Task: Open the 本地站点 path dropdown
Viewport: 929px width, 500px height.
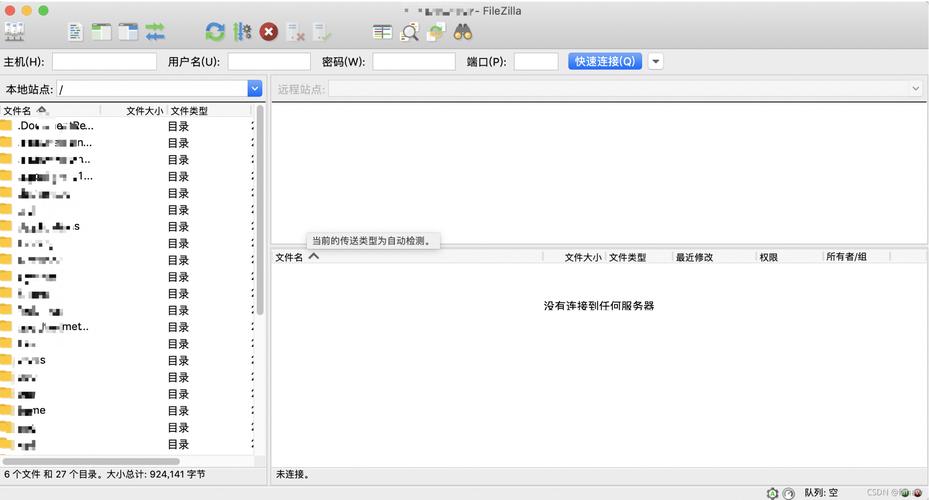Action: [x=254, y=89]
